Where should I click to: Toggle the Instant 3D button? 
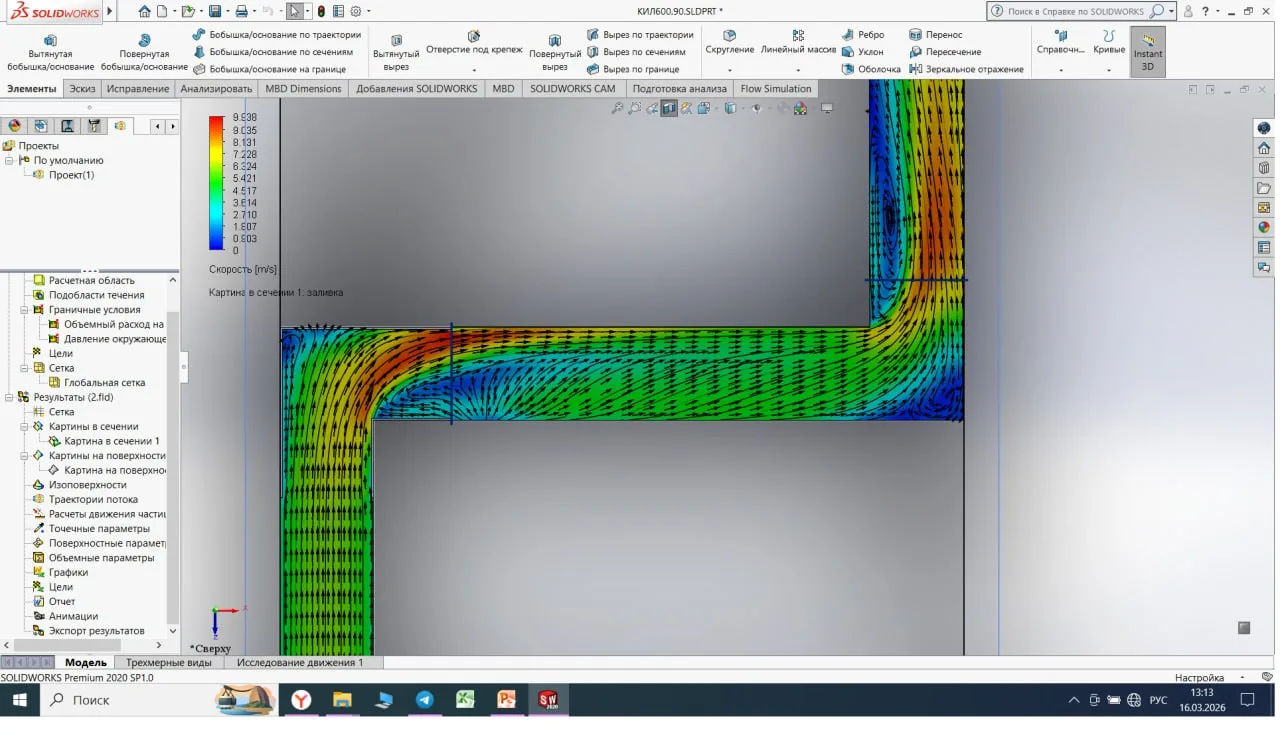(x=1147, y=51)
